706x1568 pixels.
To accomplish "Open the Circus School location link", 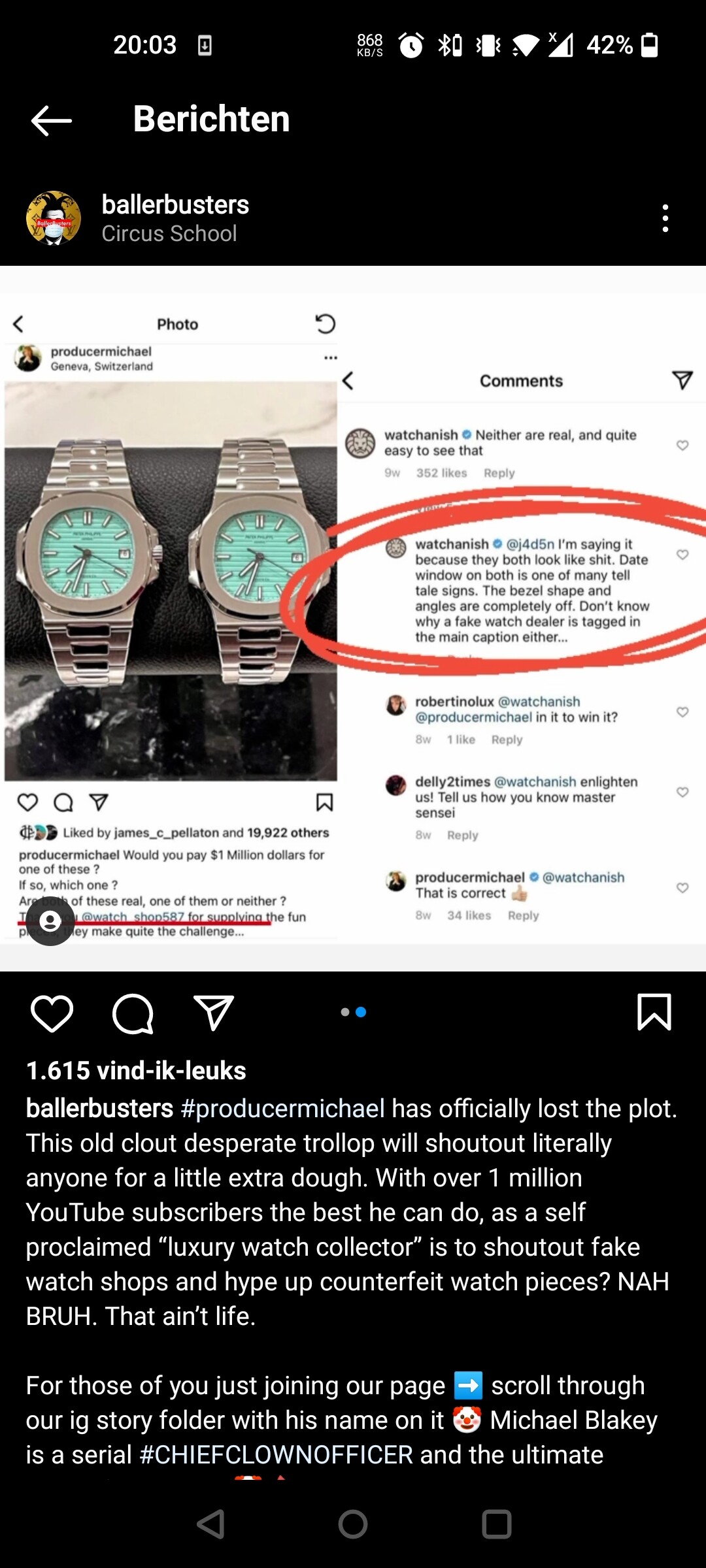I will 169,234.
